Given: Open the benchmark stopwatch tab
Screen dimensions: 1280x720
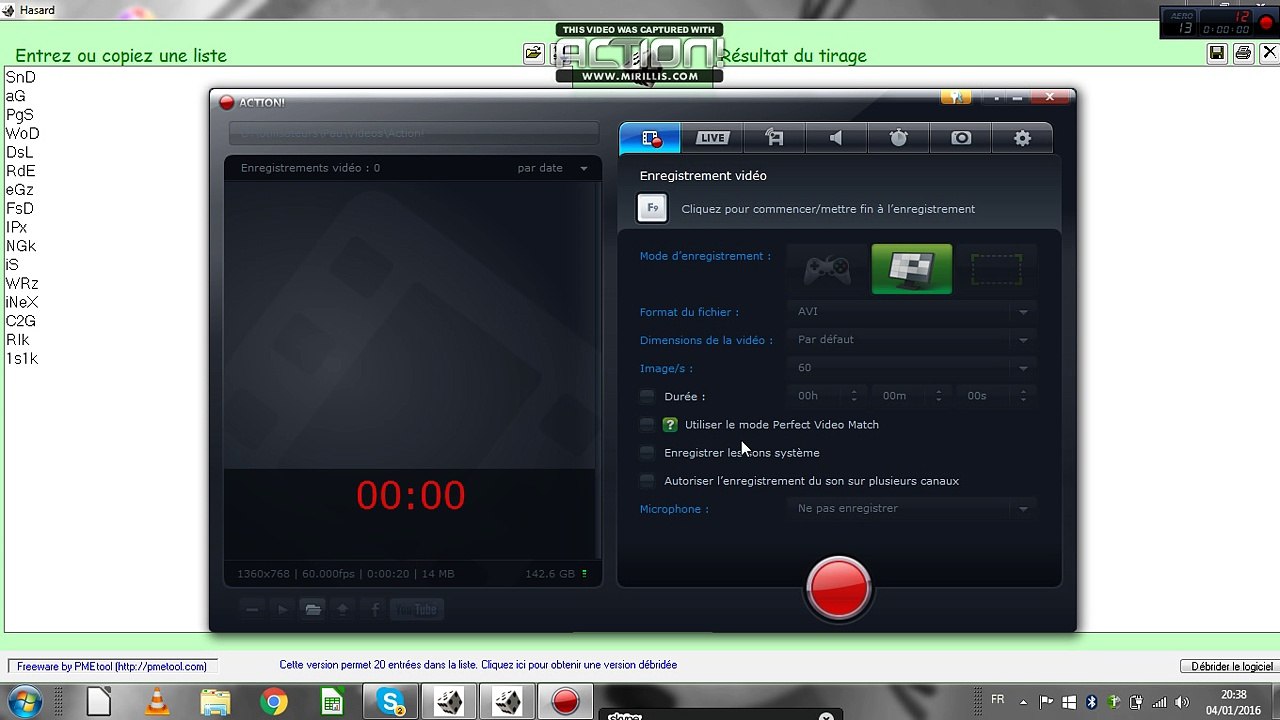Looking at the screenshot, I should (x=898, y=138).
